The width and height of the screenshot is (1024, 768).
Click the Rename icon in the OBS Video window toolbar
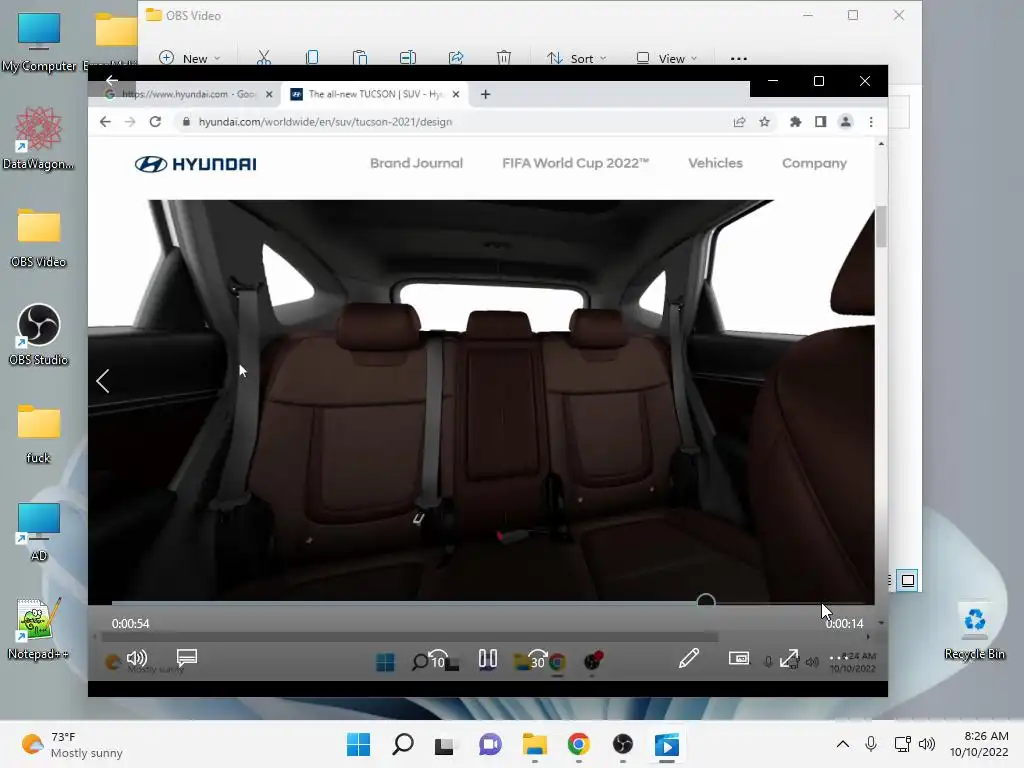coord(408,58)
